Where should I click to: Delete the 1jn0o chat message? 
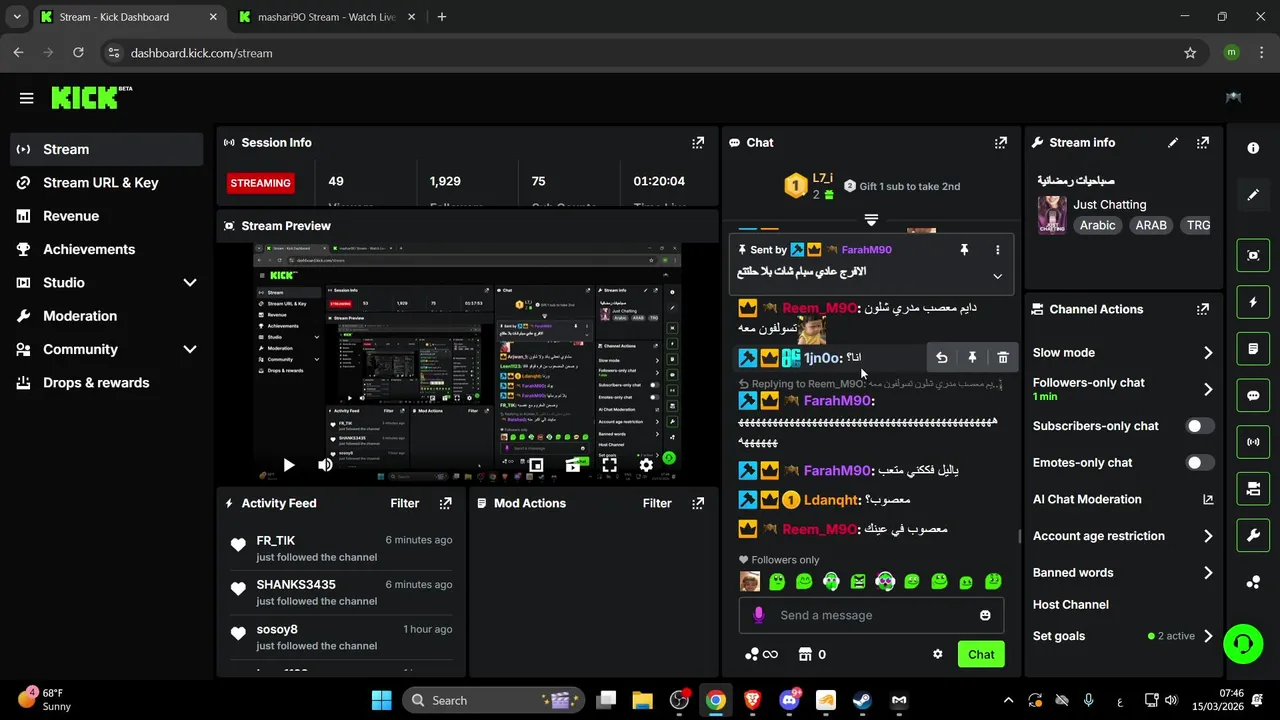pyautogui.click(x=1003, y=358)
